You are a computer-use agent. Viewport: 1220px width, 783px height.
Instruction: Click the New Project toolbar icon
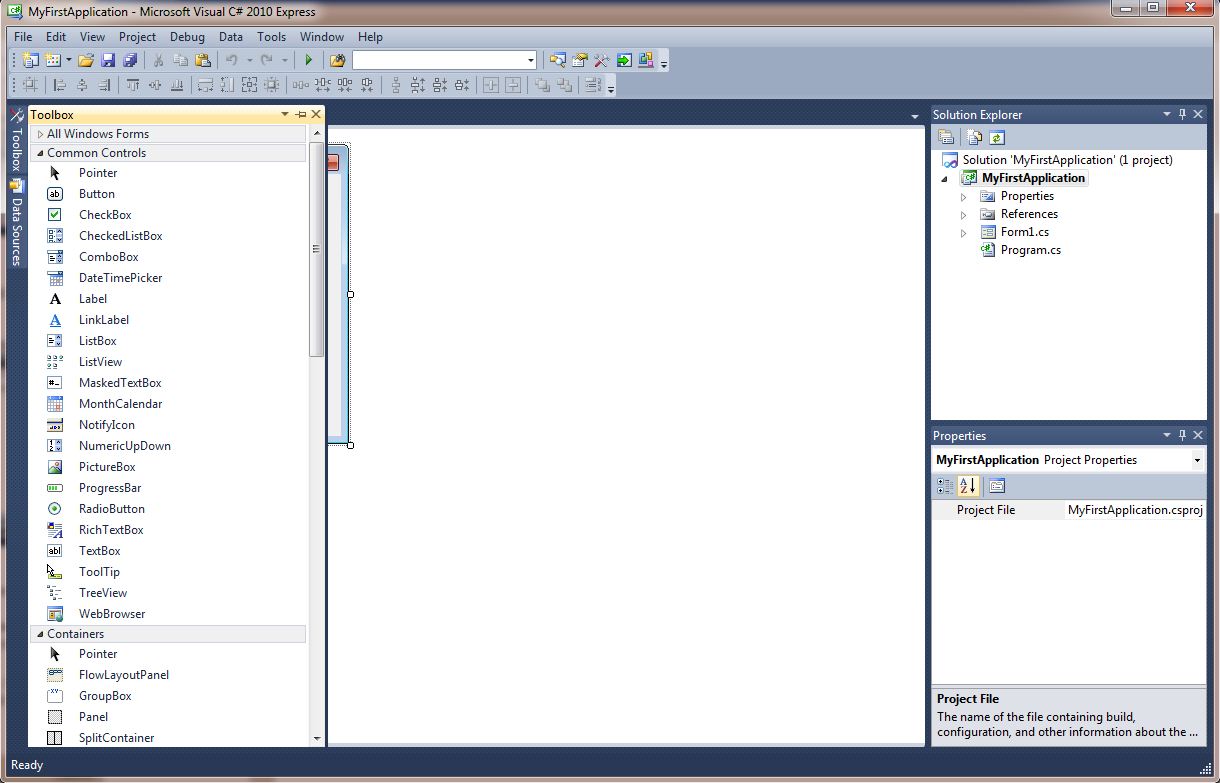pyautogui.click(x=30, y=61)
